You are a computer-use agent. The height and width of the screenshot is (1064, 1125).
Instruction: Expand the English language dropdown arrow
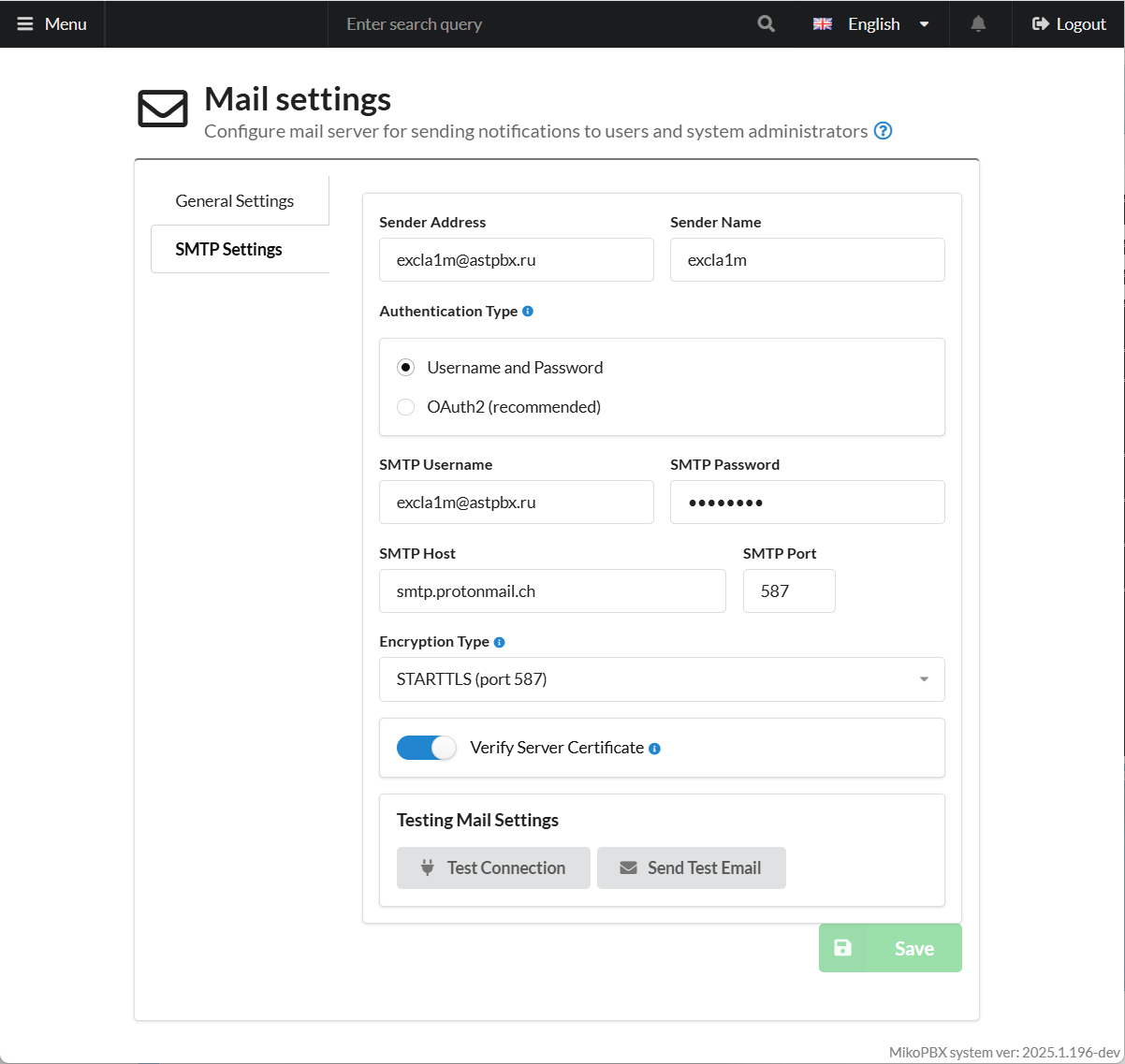tap(924, 24)
